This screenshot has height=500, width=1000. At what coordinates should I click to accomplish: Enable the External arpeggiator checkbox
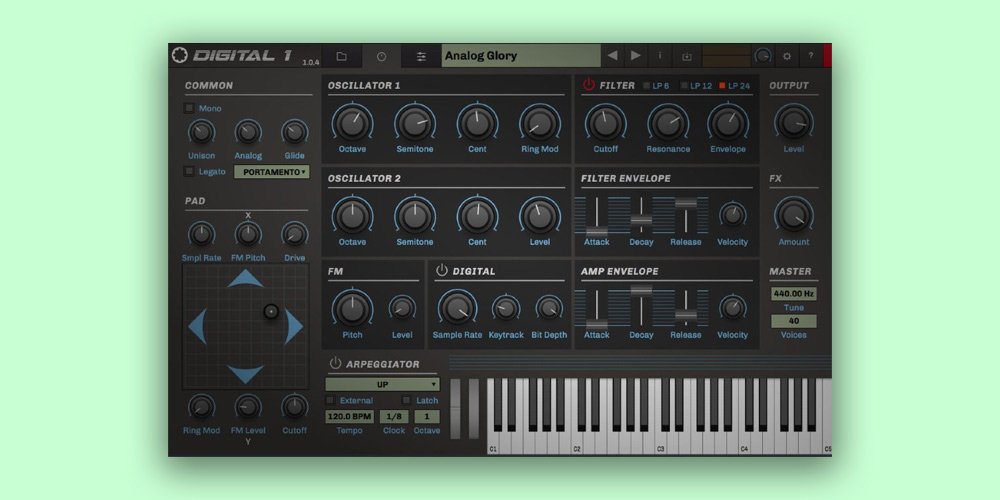pyautogui.click(x=330, y=400)
